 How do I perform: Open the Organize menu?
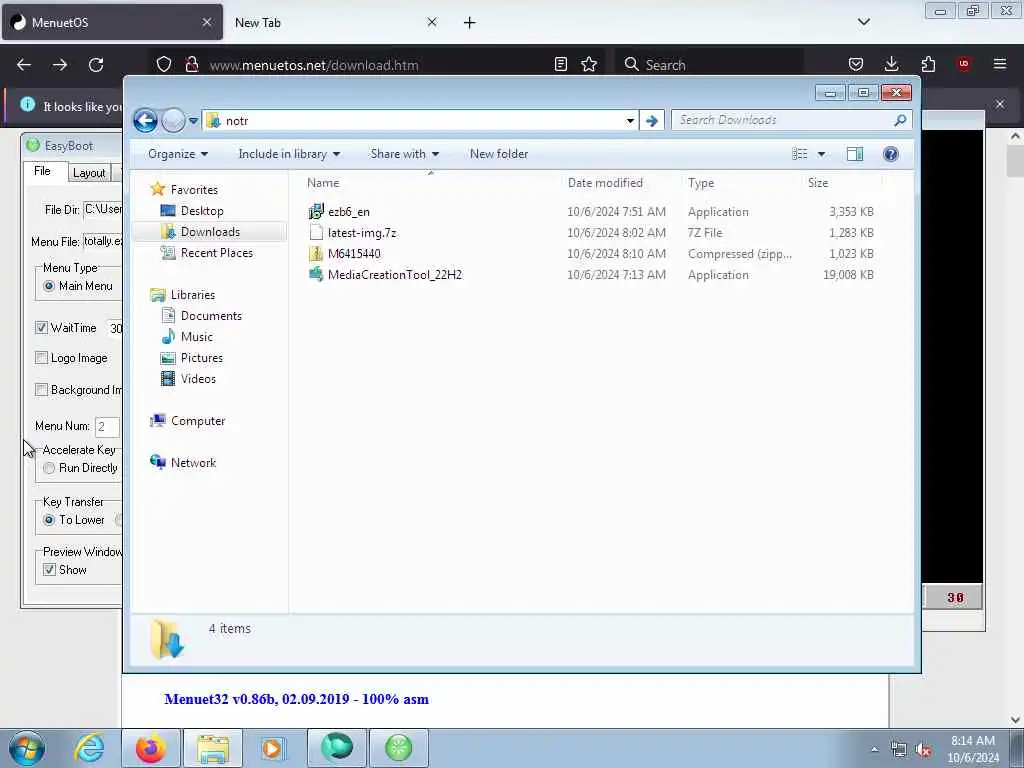[178, 154]
